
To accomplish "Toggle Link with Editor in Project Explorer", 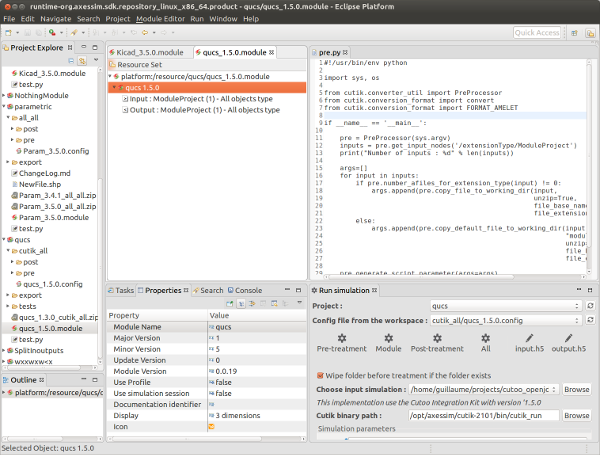I will pyautogui.click(x=82, y=60).
